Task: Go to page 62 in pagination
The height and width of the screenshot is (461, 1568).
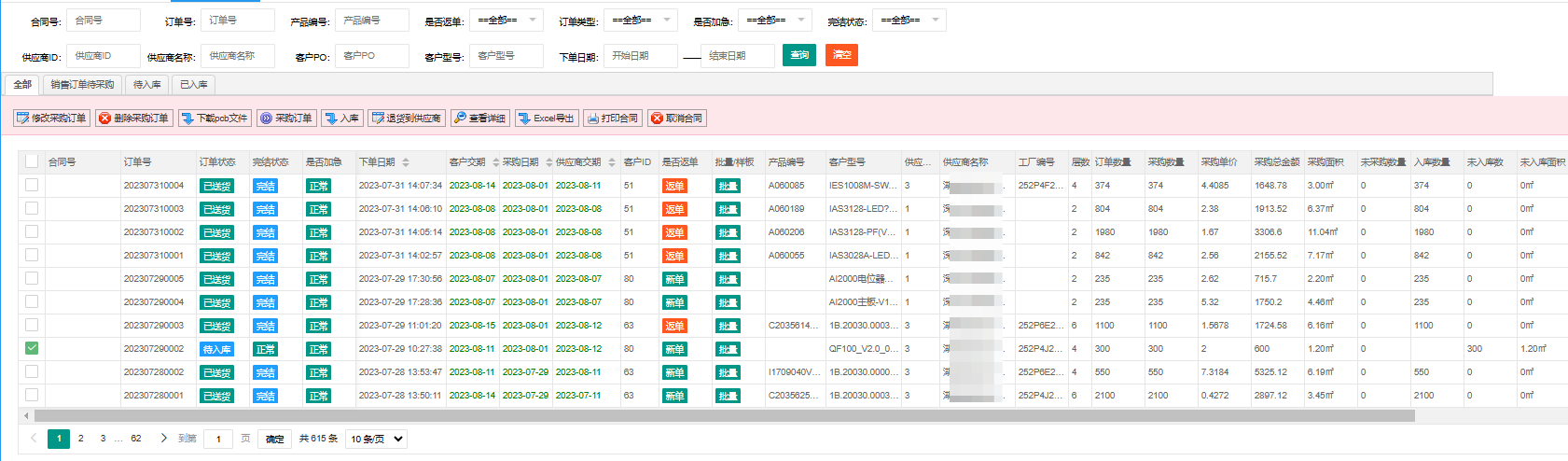Action: pos(136,438)
